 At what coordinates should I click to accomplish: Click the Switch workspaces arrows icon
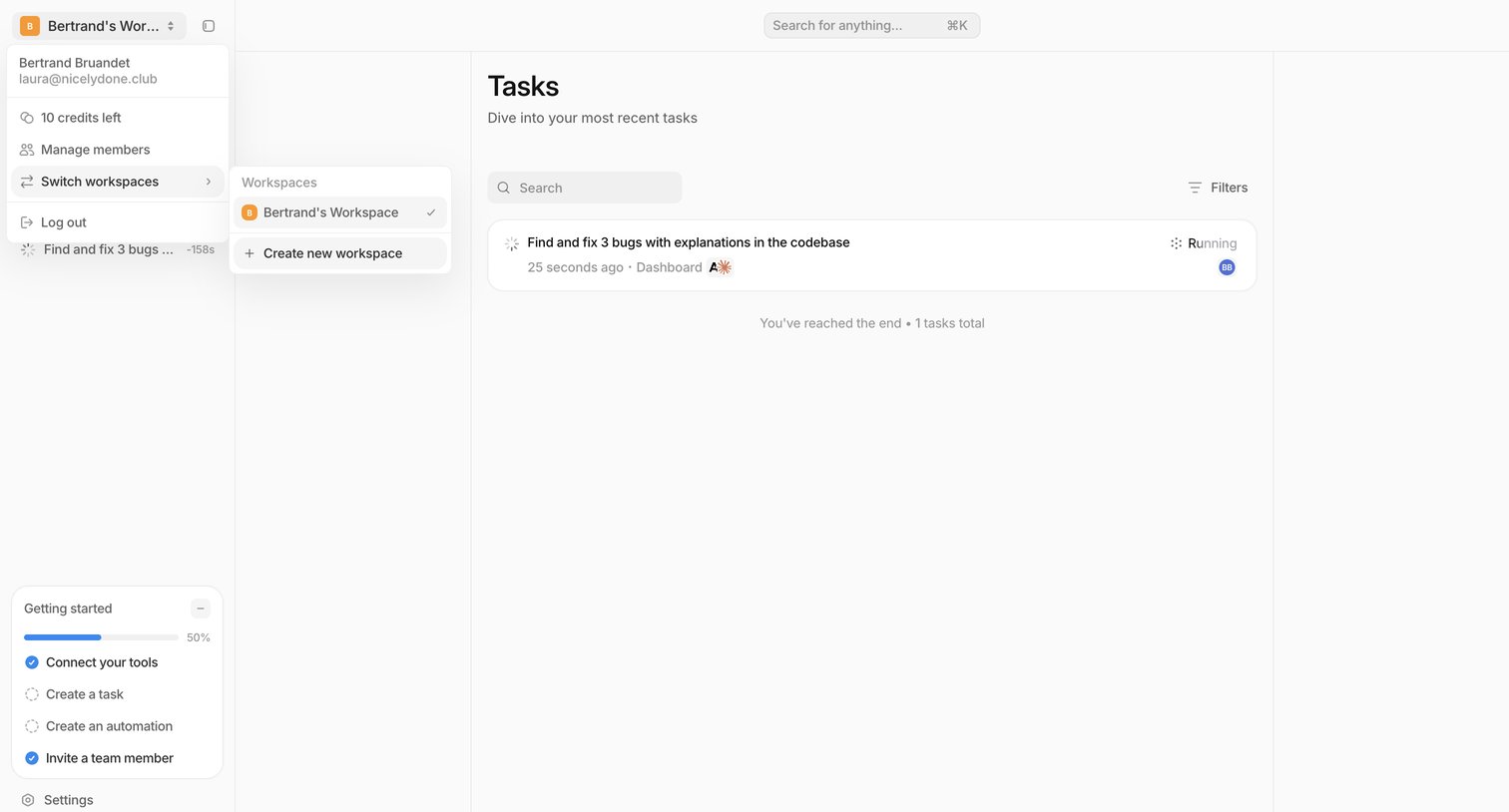pos(27,182)
